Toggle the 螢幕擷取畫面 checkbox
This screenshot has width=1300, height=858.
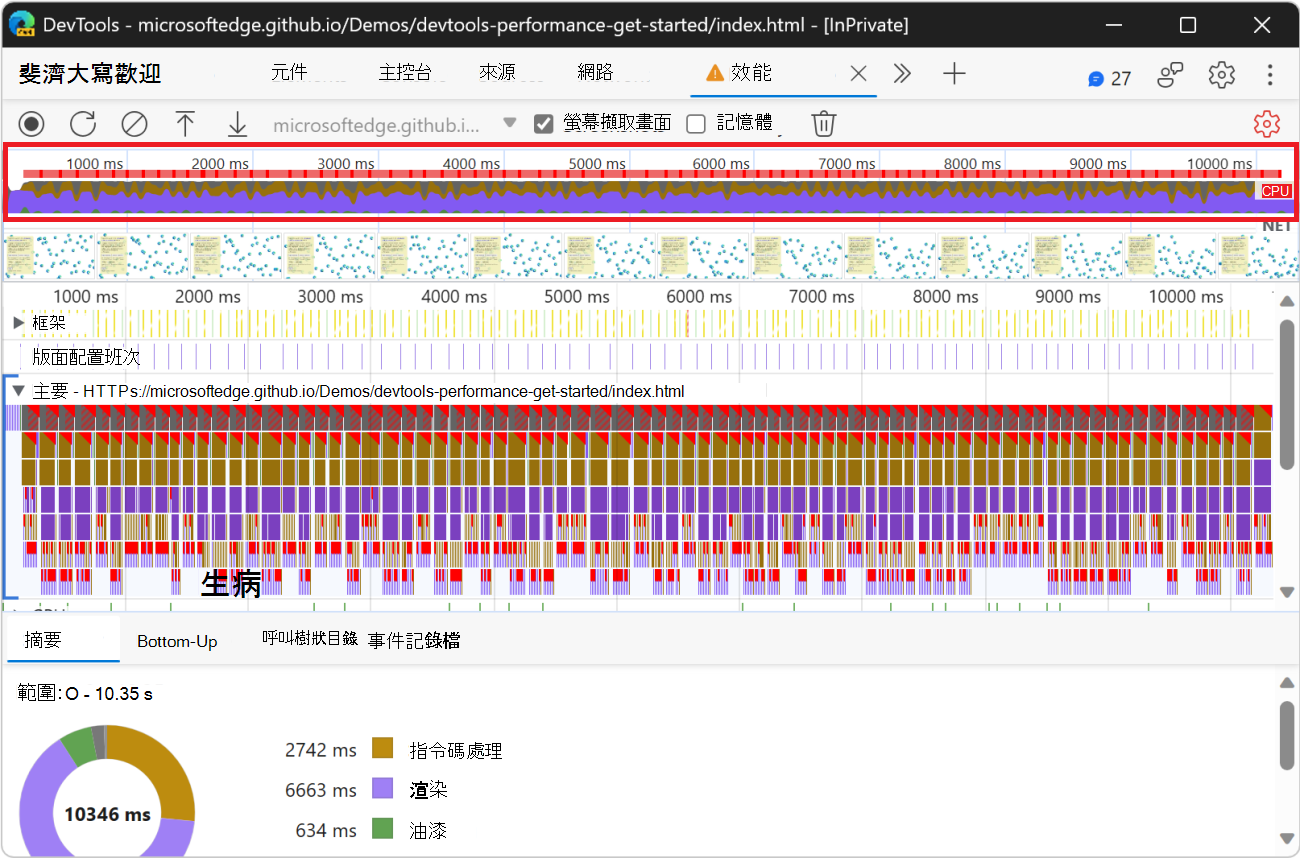pyautogui.click(x=544, y=124)
